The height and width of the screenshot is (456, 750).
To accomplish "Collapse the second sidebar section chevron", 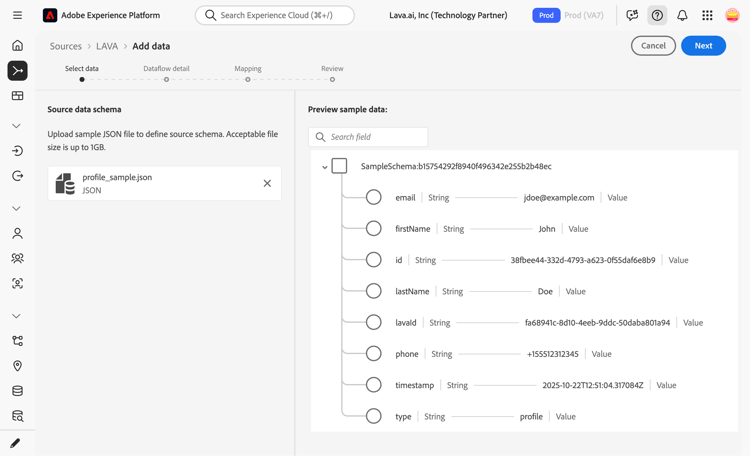I will tap(16, 209).
